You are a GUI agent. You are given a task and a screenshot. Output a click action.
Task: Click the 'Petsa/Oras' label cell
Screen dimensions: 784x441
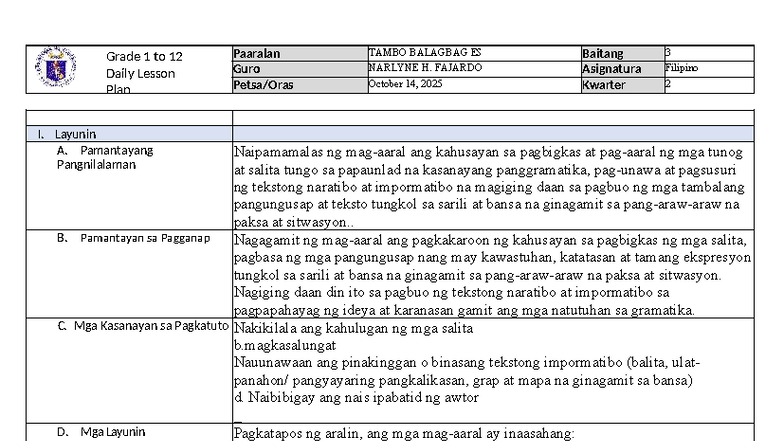pyautogui.click(x=300, y=85)
